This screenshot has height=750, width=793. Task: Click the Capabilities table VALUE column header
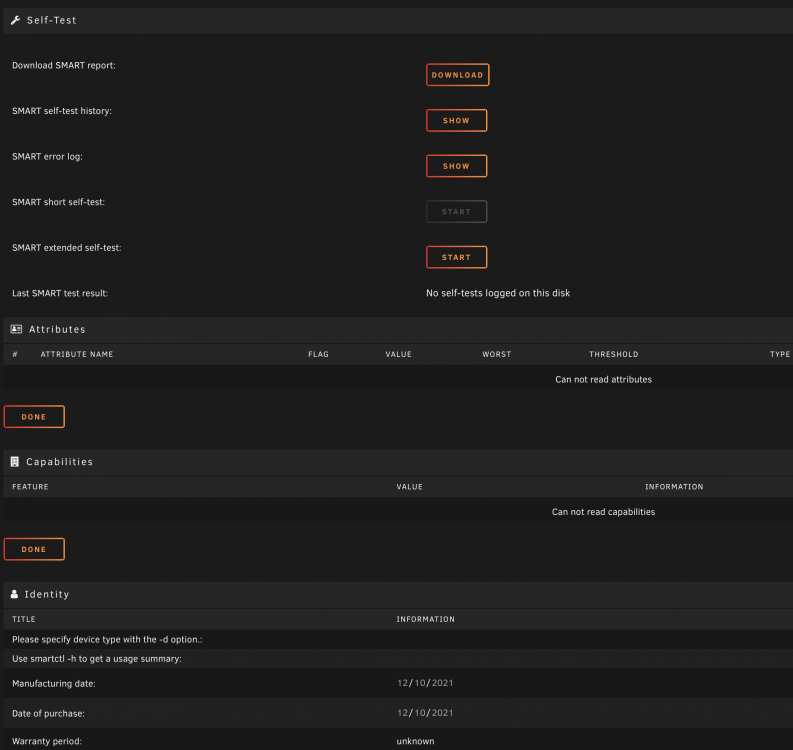click(410, 487)
